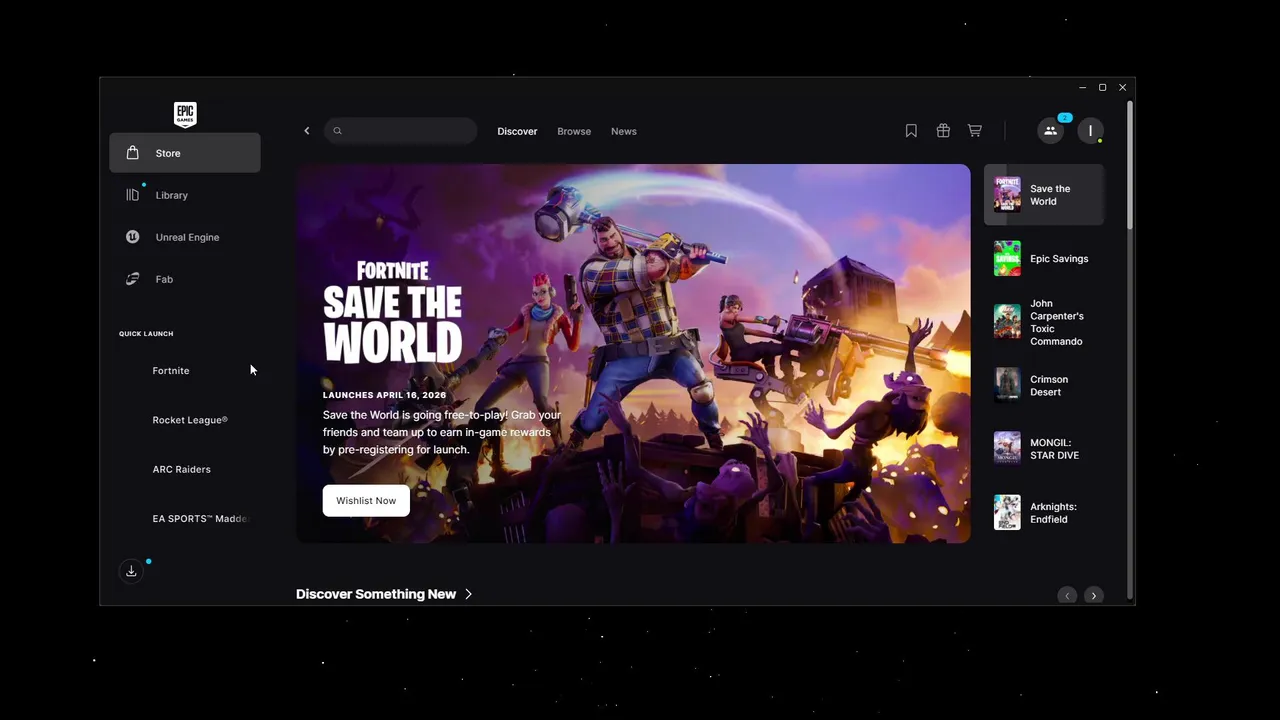Click the Fab logo icon
This screenshot has width=1280, height=720.
coord(132,279)
